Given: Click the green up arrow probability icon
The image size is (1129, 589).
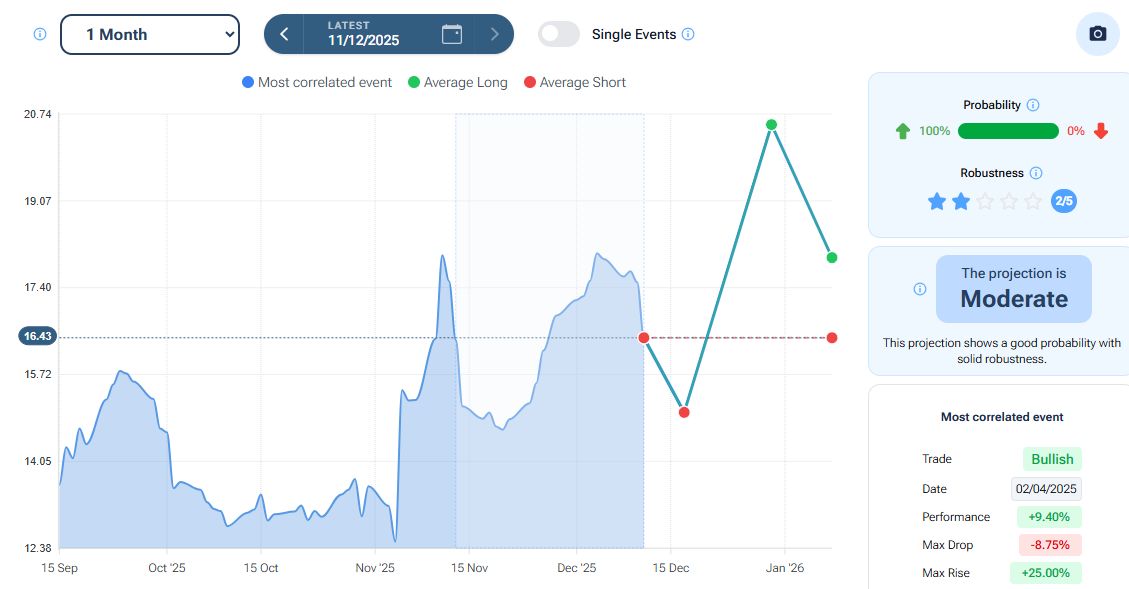Looking at the screenshot, I should [x=903, y=131].
